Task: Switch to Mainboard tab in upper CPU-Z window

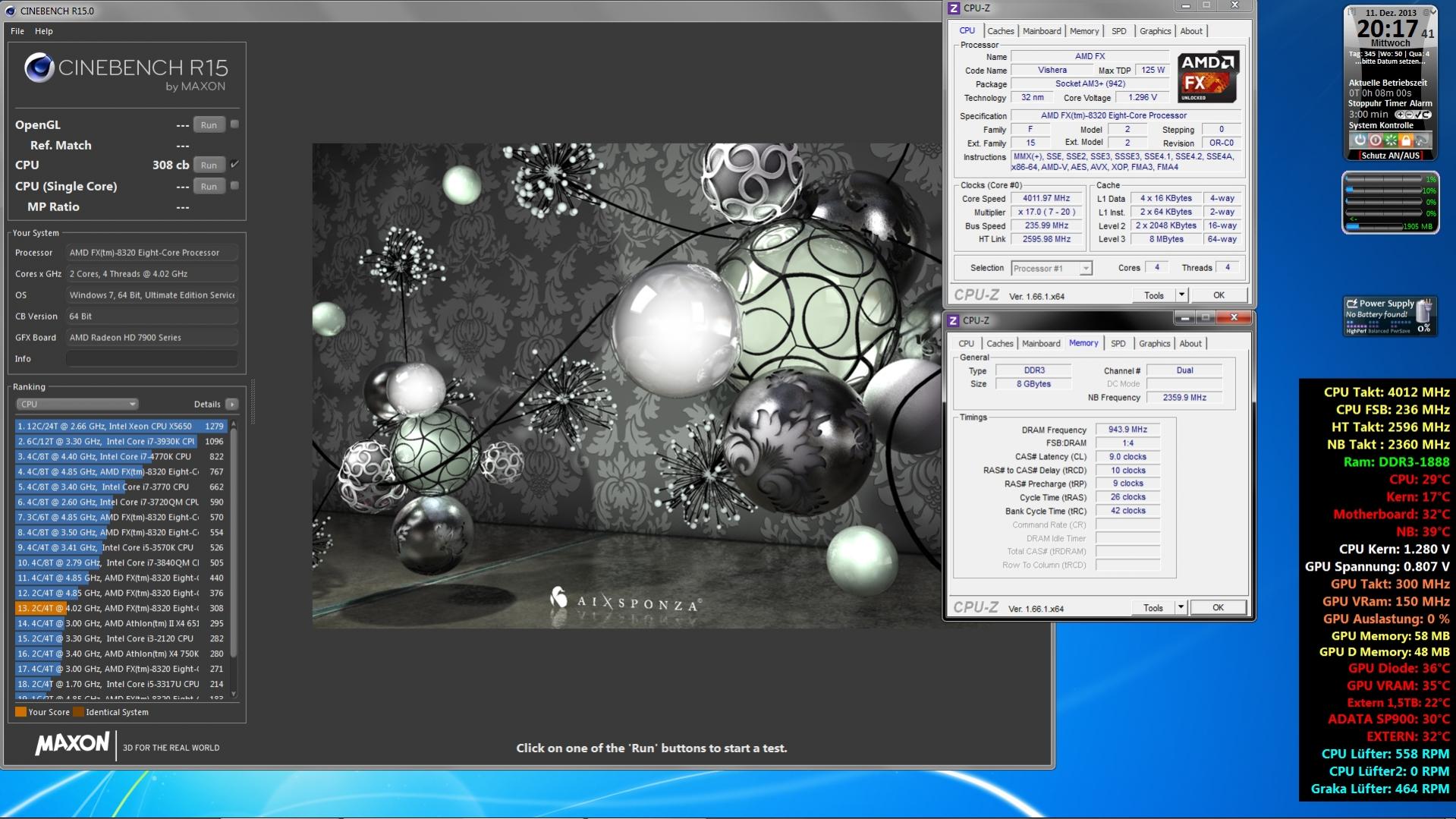Action: [1041, 31]
